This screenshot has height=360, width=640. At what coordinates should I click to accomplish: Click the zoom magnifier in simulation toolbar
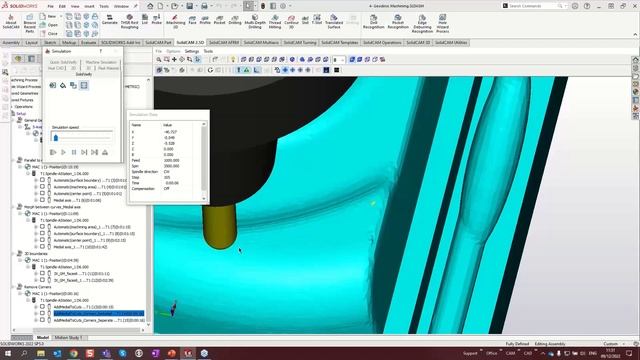[159, 60]
